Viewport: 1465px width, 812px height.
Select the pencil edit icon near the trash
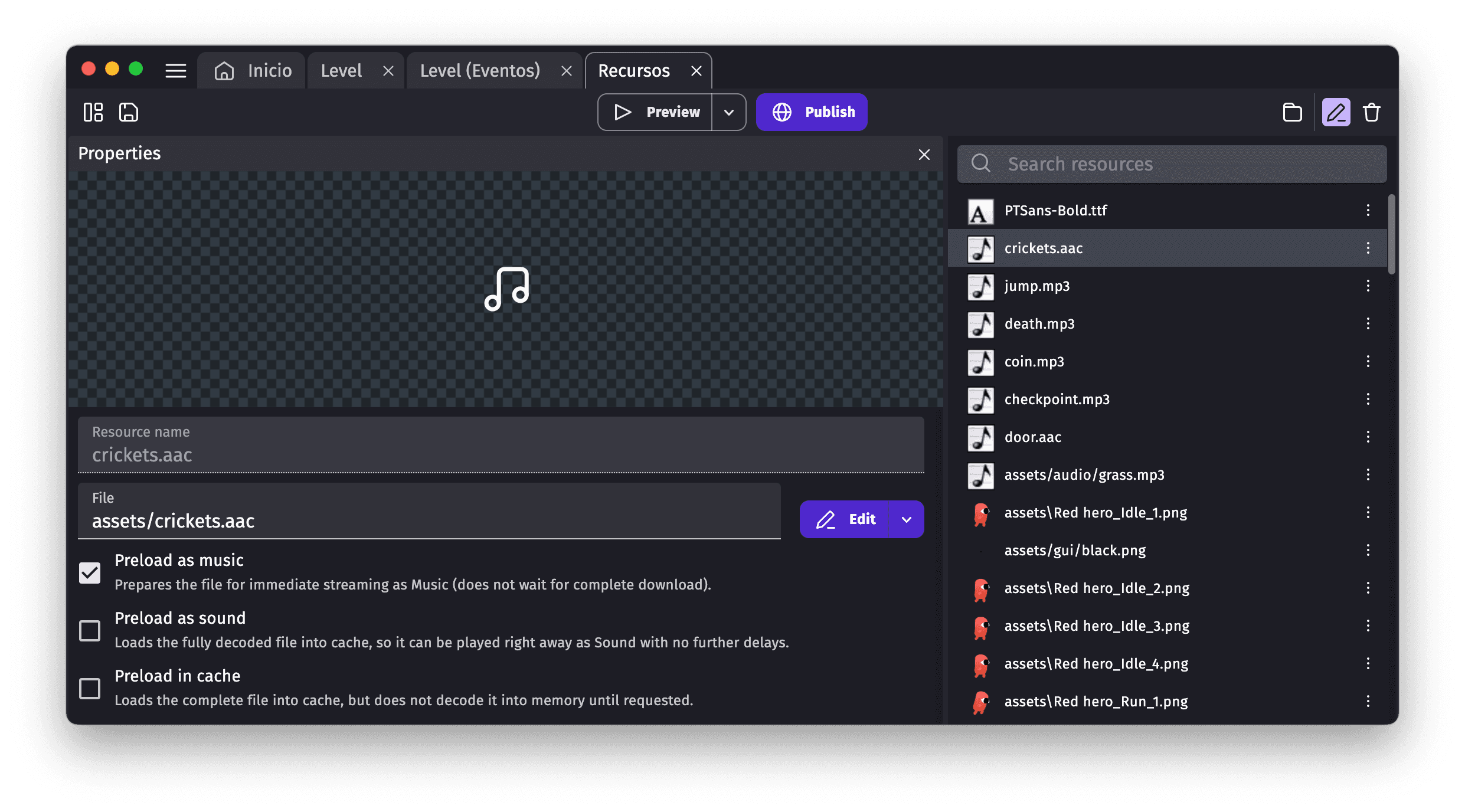(x=1336, y=112)
